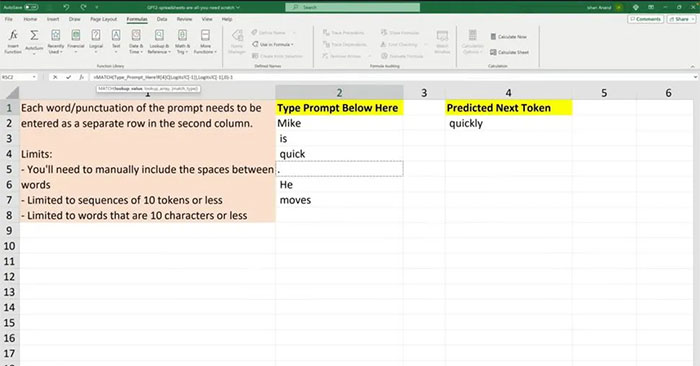Open the Name Manager
The image size is (700, 366).
tap(237, 42)
